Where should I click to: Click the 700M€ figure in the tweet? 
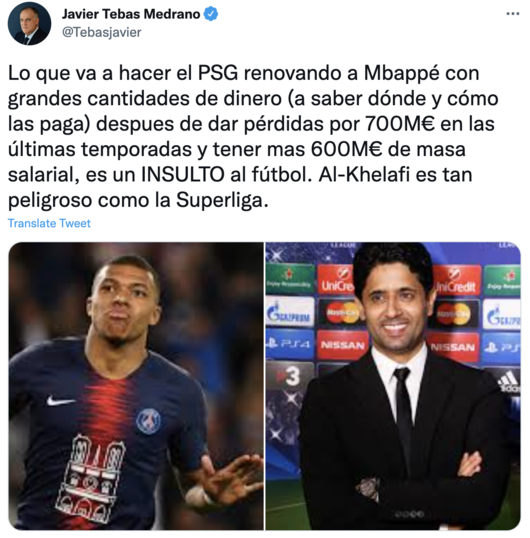[399, 124]
